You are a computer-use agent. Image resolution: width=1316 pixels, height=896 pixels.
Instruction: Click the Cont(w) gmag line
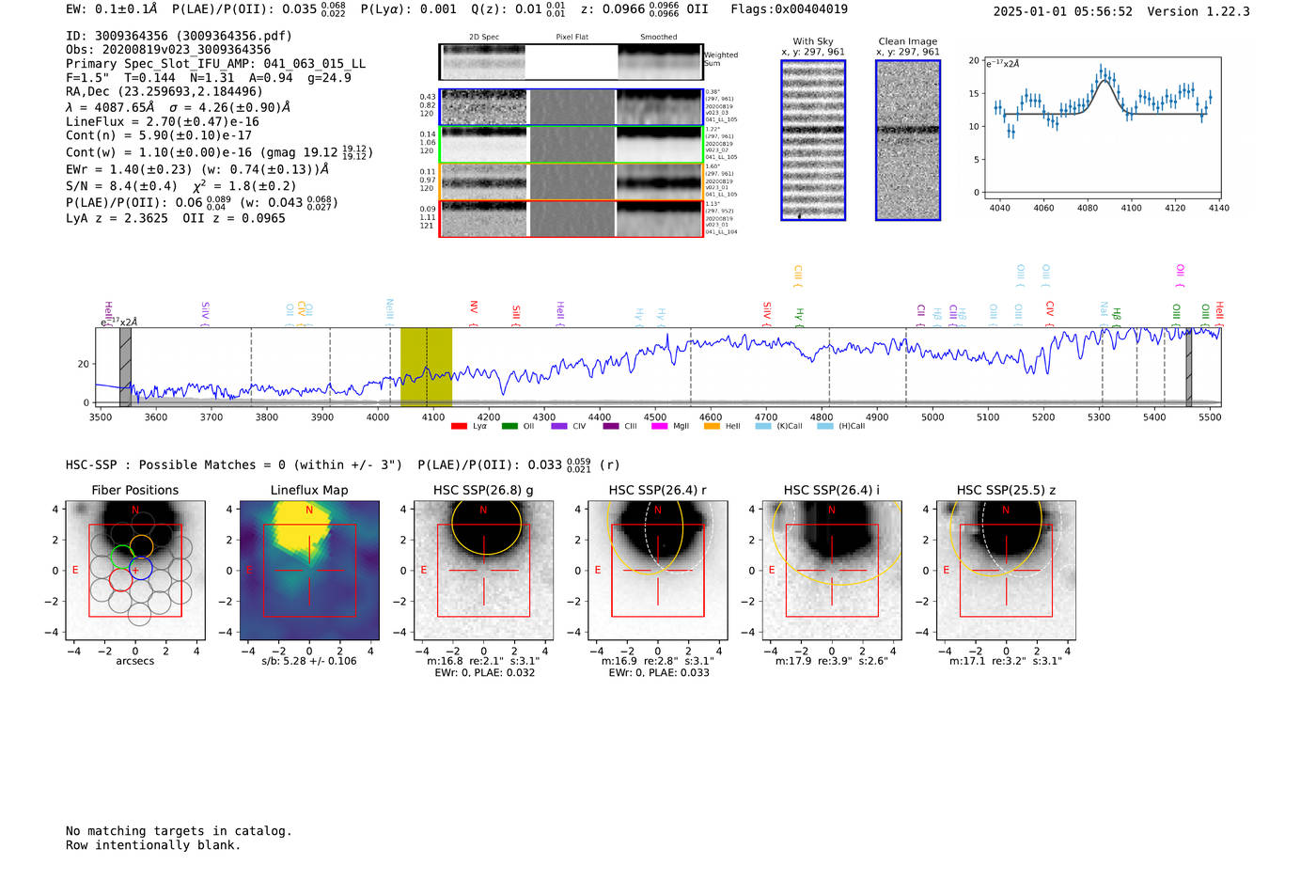tap(219, 151)
